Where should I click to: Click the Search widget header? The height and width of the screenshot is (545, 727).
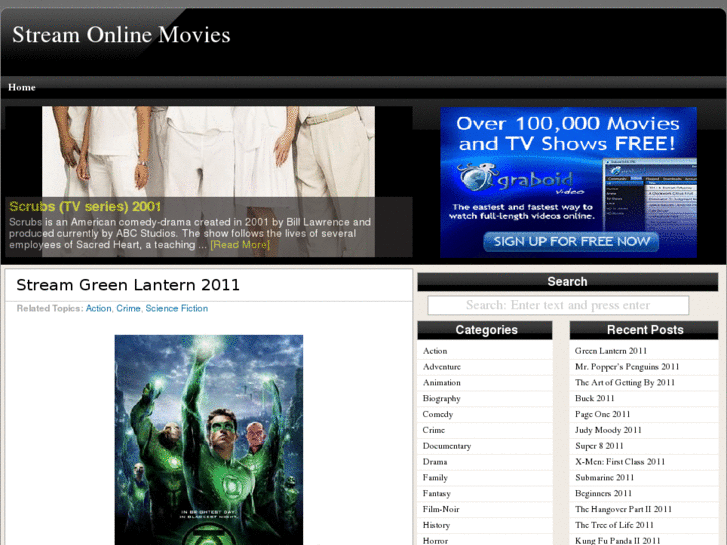click(568, 282)
